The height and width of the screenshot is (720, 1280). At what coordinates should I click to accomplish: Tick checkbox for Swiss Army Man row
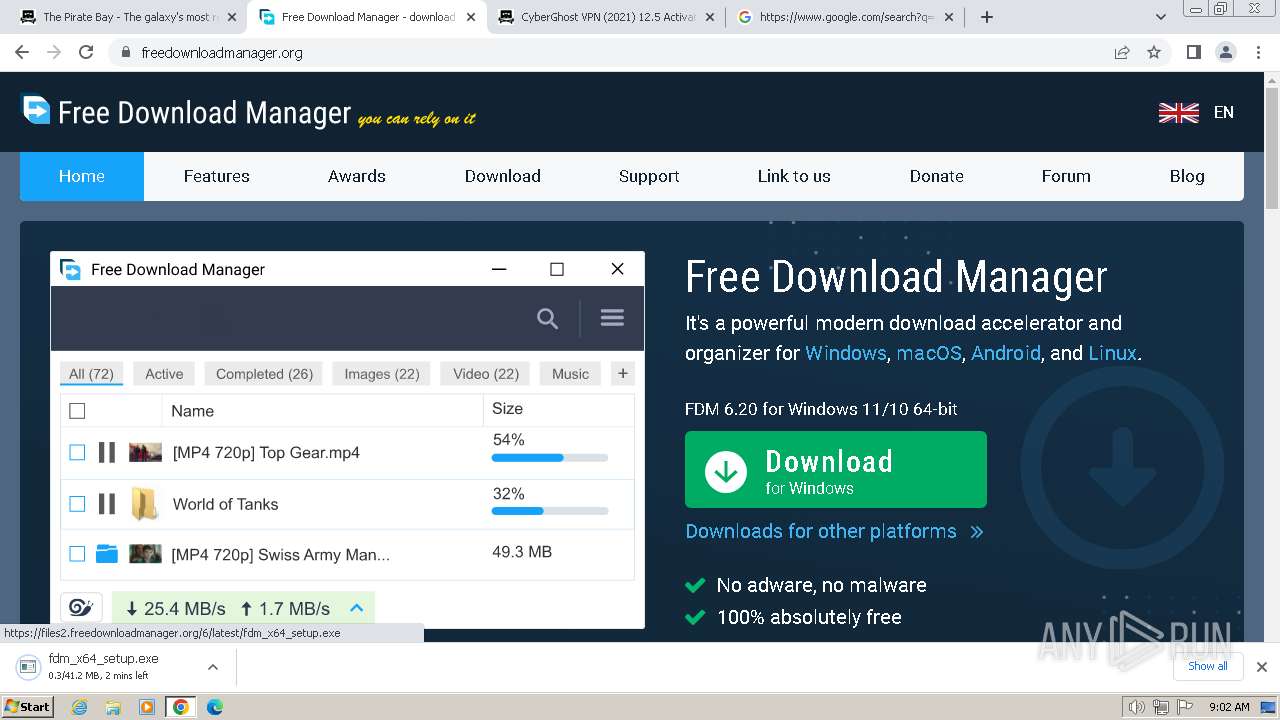[77, 553]
